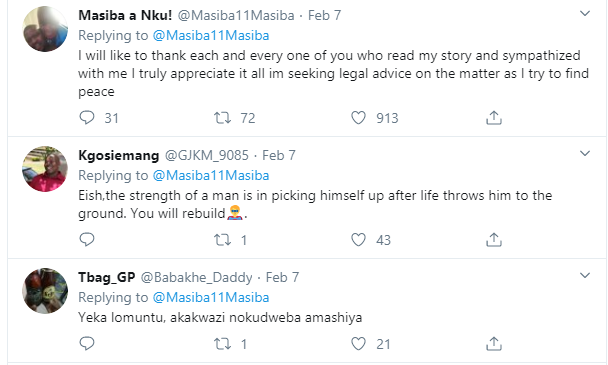Reply to Kgosiemang's tweet
The height and width of the screenshot is (365, 608).
coord(87,239)
